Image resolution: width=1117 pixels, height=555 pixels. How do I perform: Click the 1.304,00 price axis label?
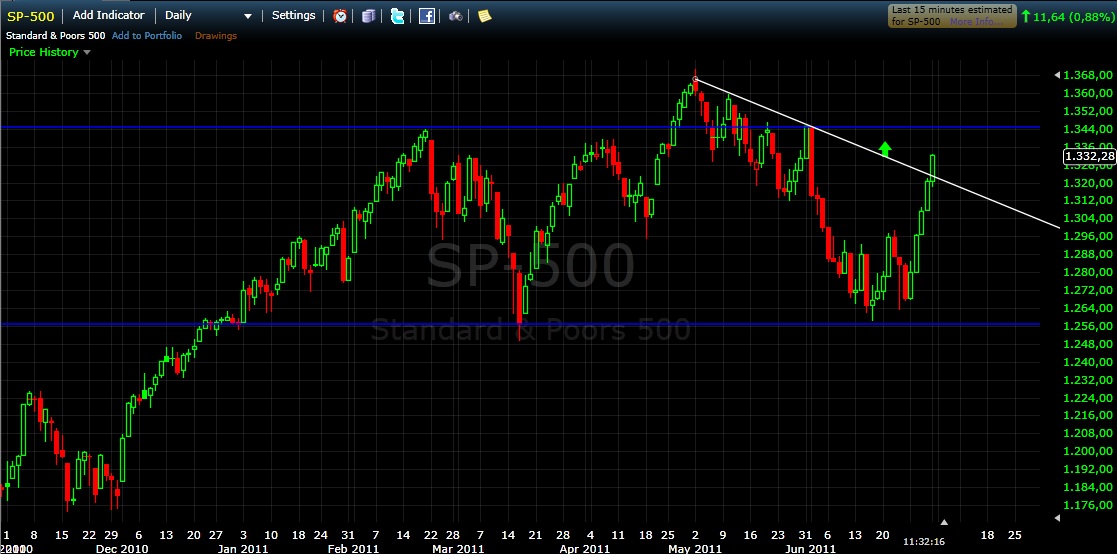coord(1088,219)
